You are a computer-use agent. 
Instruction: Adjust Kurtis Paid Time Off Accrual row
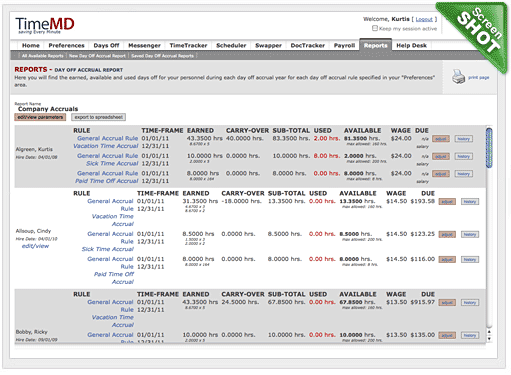coord(441,174)
